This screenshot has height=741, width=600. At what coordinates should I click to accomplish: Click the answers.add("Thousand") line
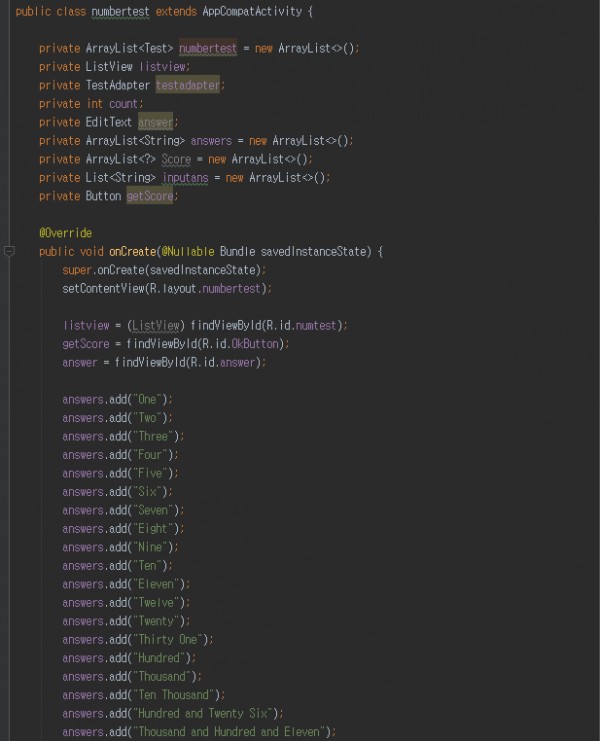pos(132,676)
